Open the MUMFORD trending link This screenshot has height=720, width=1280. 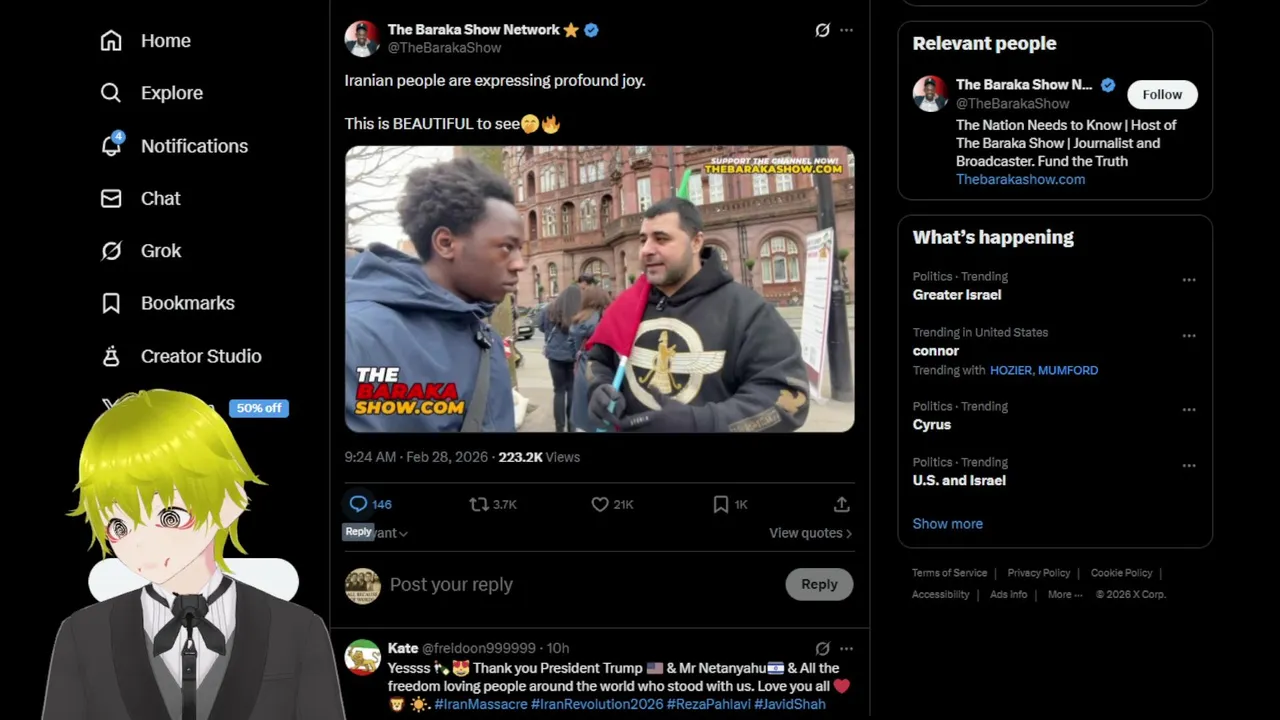[1068, 370]
